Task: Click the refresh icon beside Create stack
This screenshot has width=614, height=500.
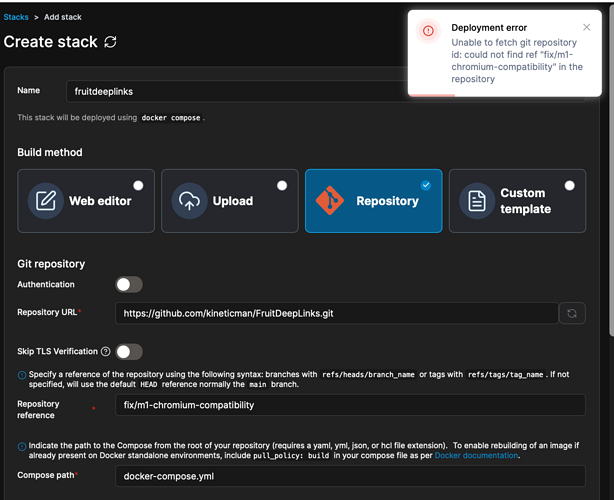Action: (x=110, y=42)
